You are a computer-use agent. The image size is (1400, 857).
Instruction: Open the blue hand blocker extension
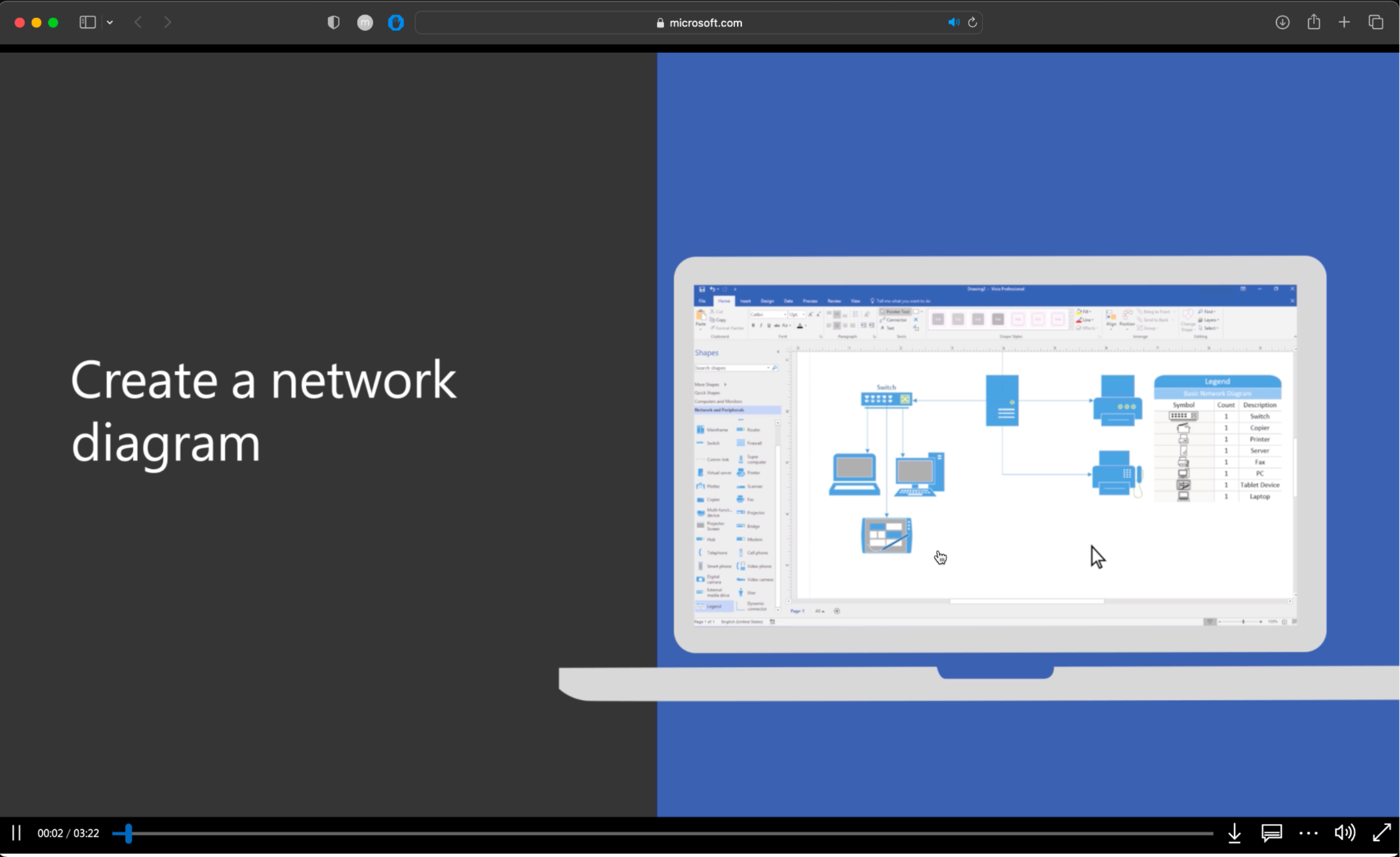(396, 22)
